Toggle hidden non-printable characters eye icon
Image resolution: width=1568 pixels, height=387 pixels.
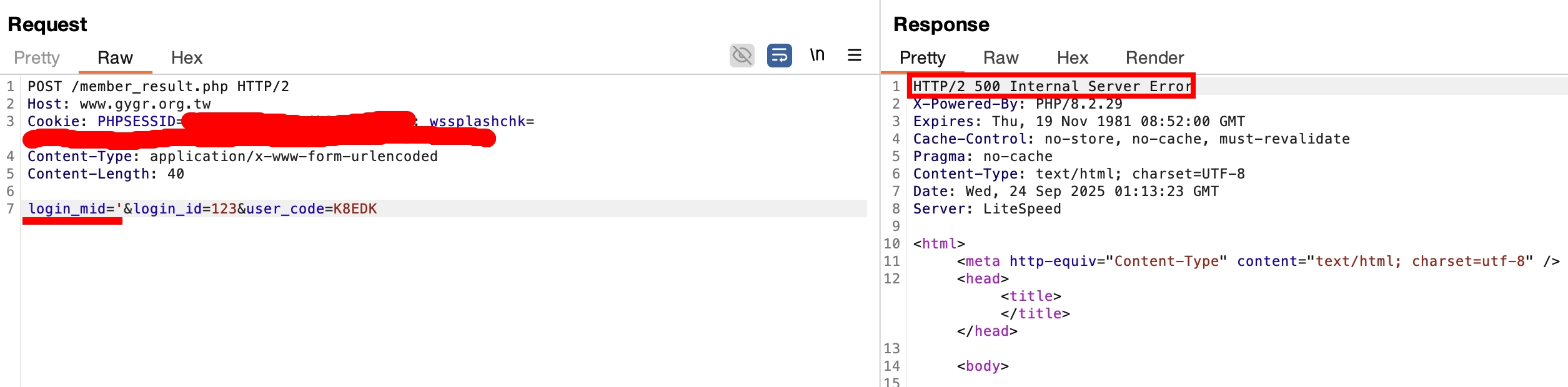pos(742,56)
